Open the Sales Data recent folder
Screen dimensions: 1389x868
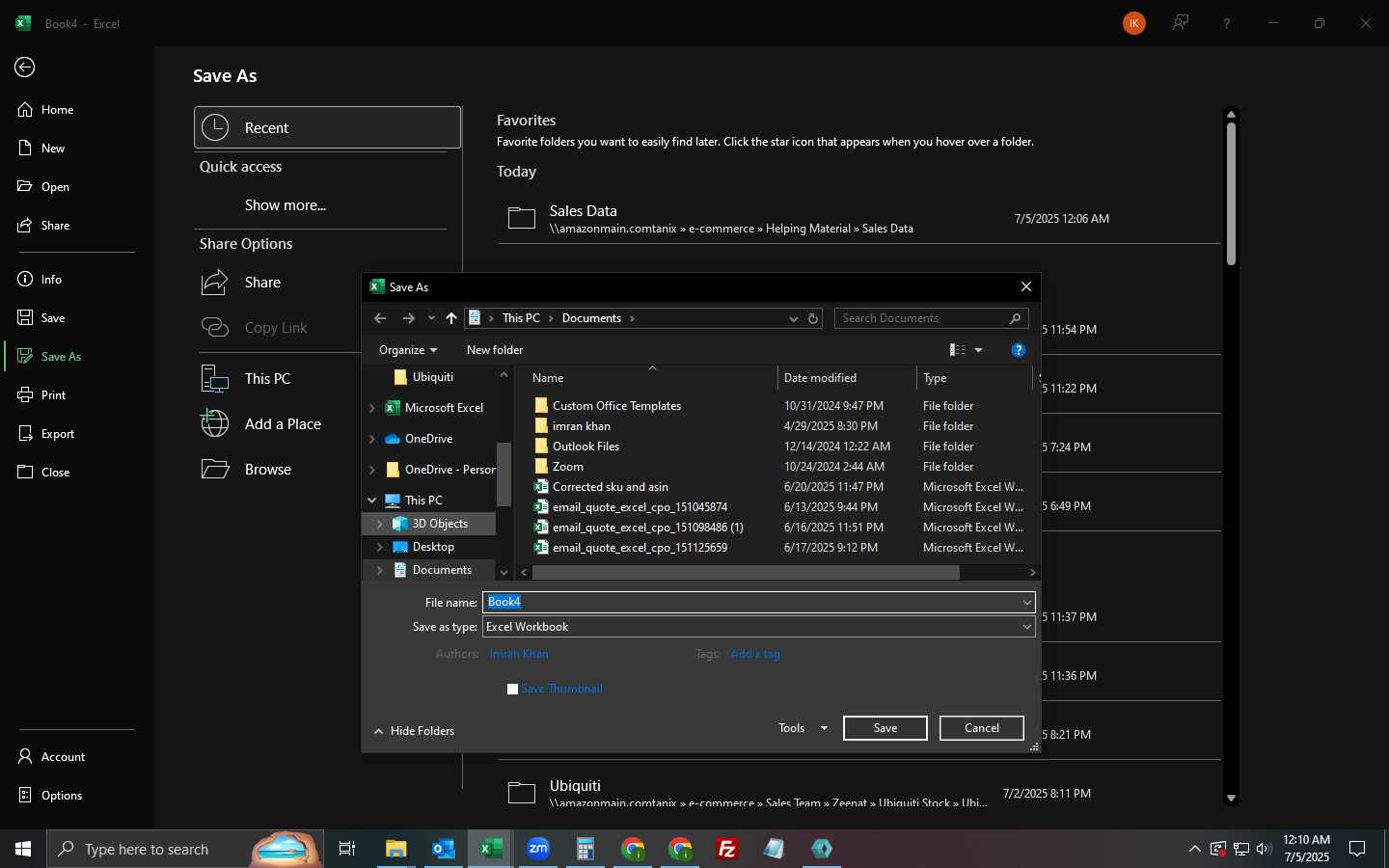click(858, 219)
